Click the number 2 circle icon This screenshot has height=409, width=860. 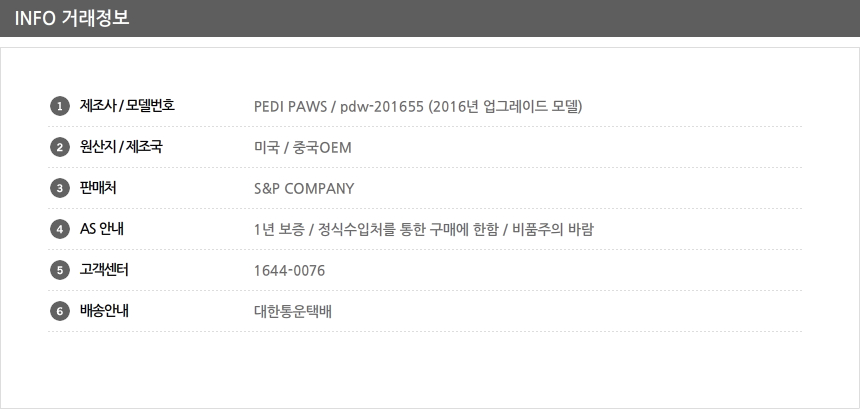pos(59,148)
